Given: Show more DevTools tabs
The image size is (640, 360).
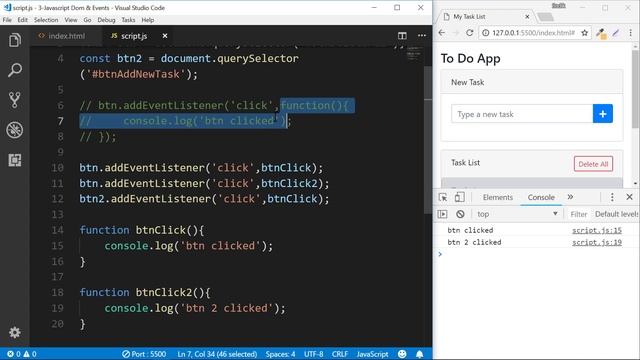Looking at the screenshot, I should [570, 197].
